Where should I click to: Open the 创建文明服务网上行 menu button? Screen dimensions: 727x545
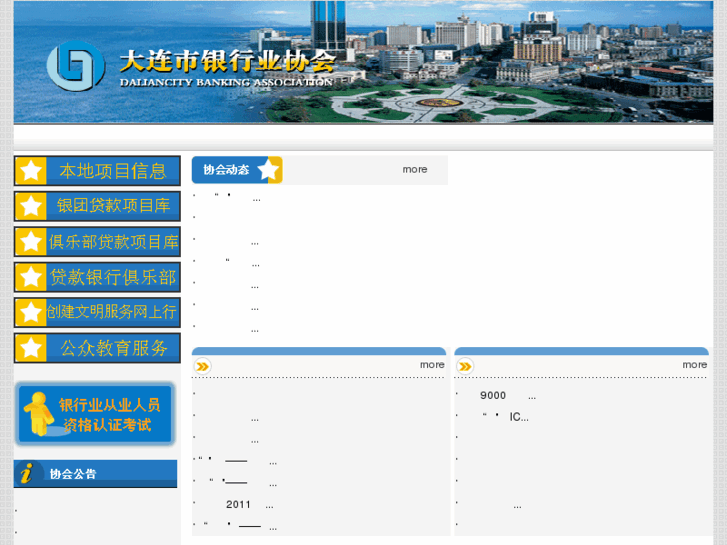click(x=97, y=312)
